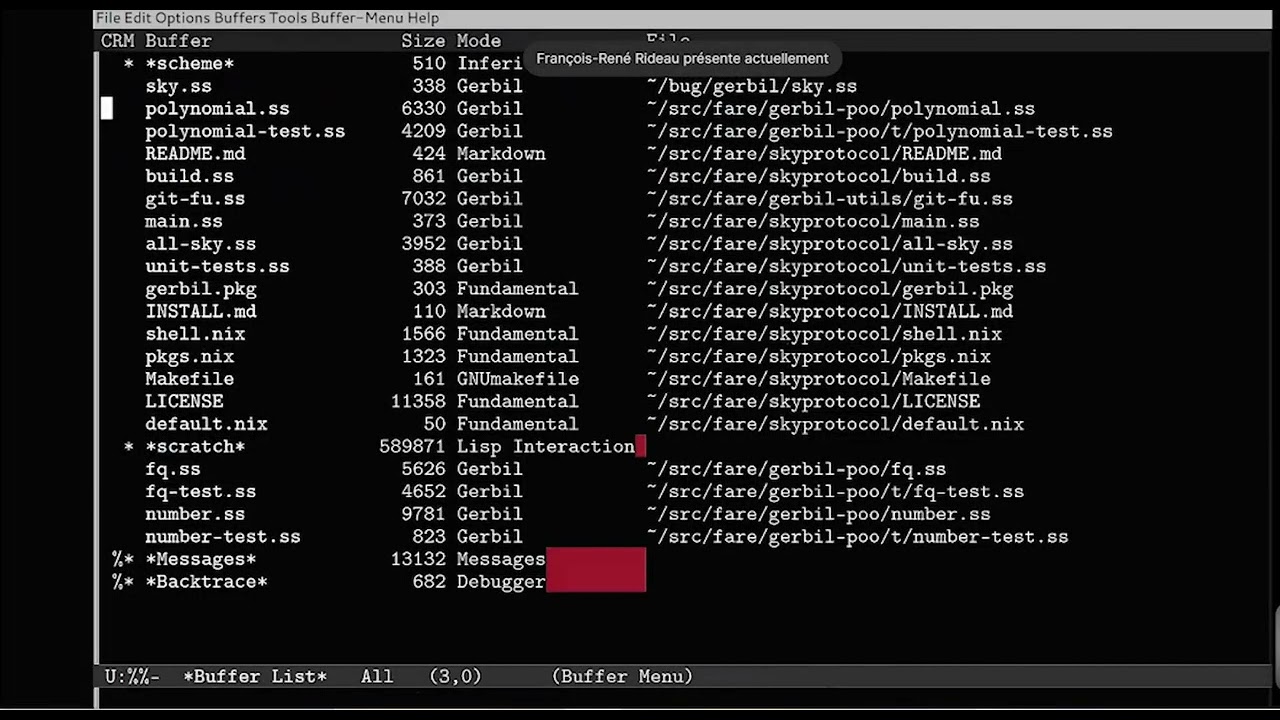
Task: Select the number.ss buffer
Action: [195, 514]
